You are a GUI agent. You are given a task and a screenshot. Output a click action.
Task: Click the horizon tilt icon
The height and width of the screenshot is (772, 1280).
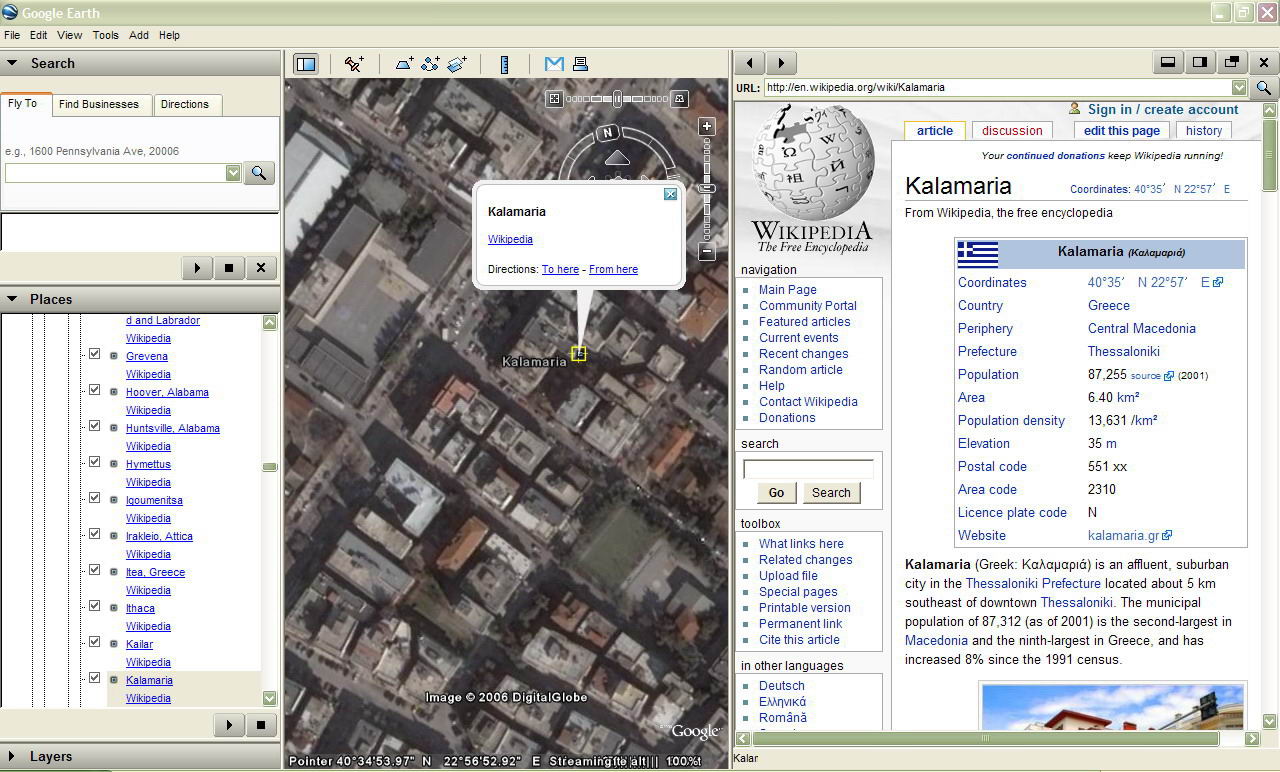click(x=680, y=99)
